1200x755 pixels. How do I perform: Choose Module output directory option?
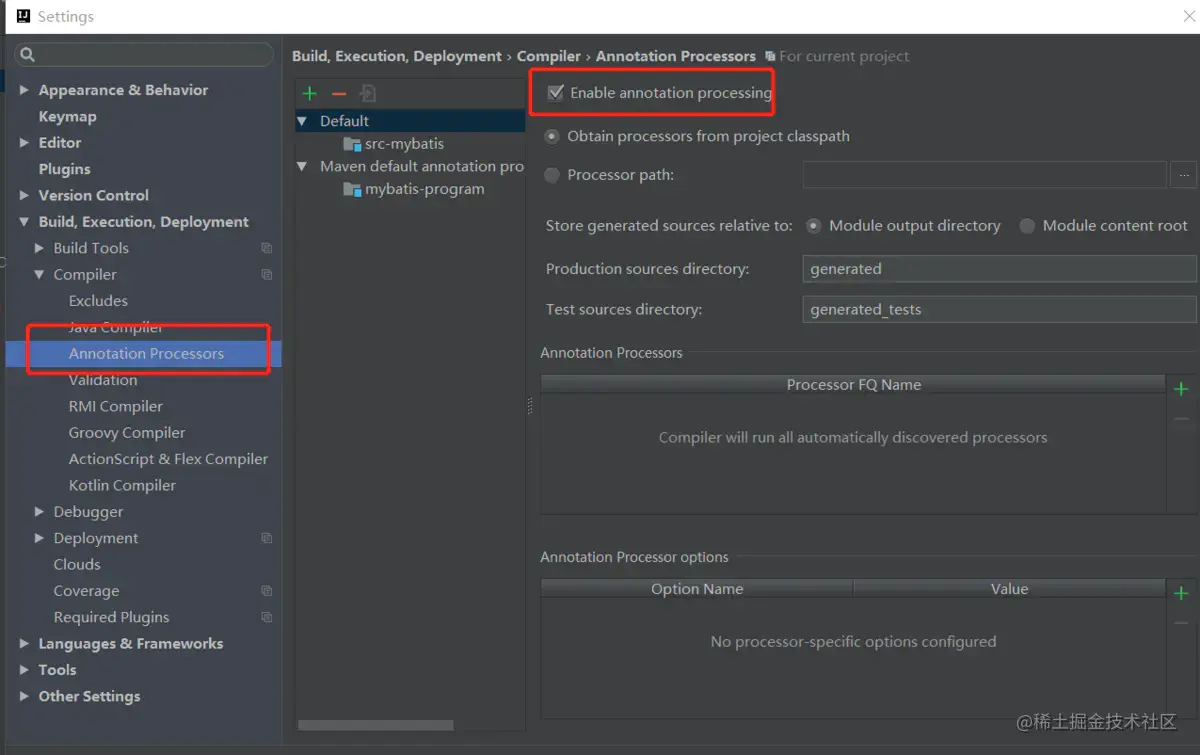[814, 226]
